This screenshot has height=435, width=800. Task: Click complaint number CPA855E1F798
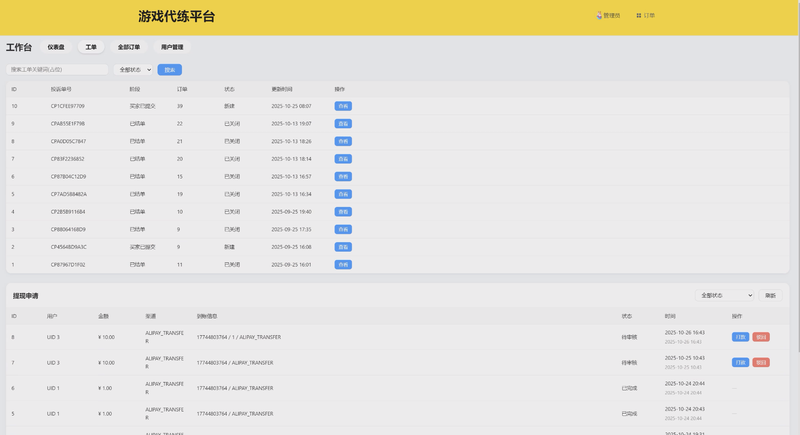click(68, 123)
